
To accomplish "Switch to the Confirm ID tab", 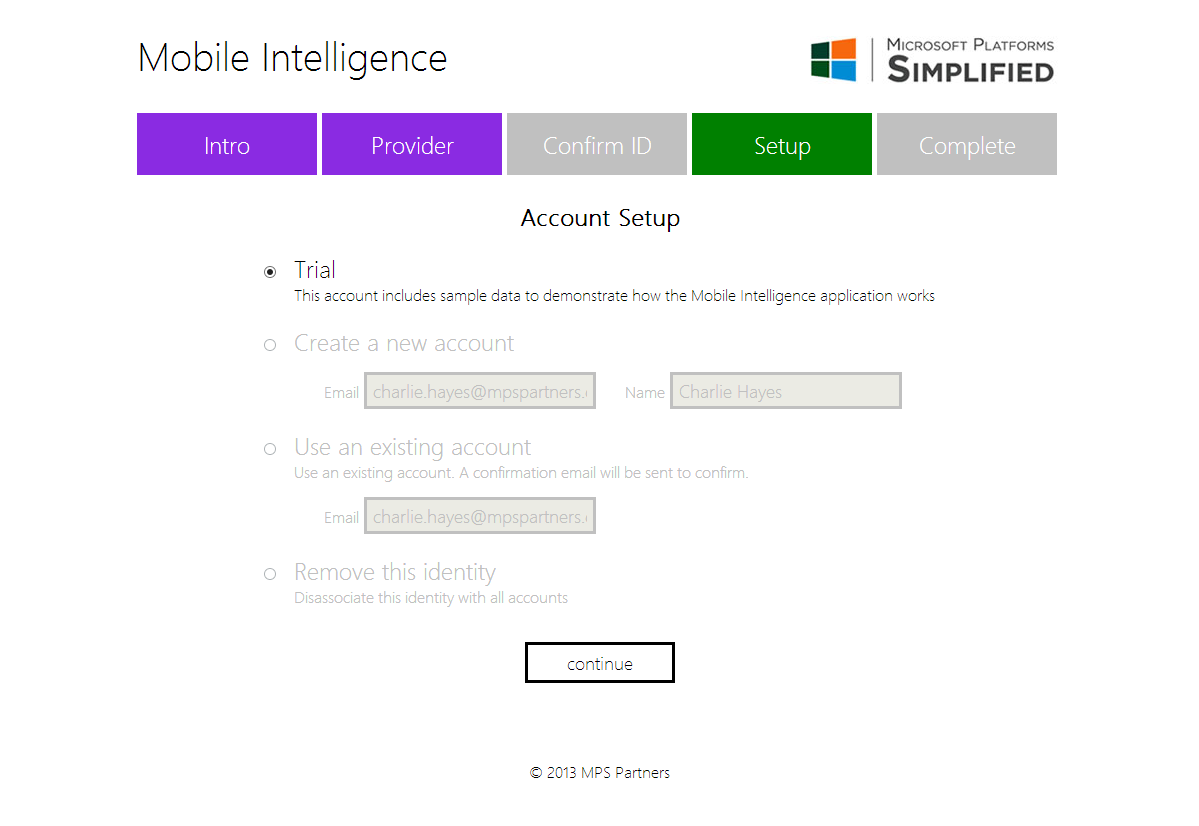I will [x=597, y=144].
